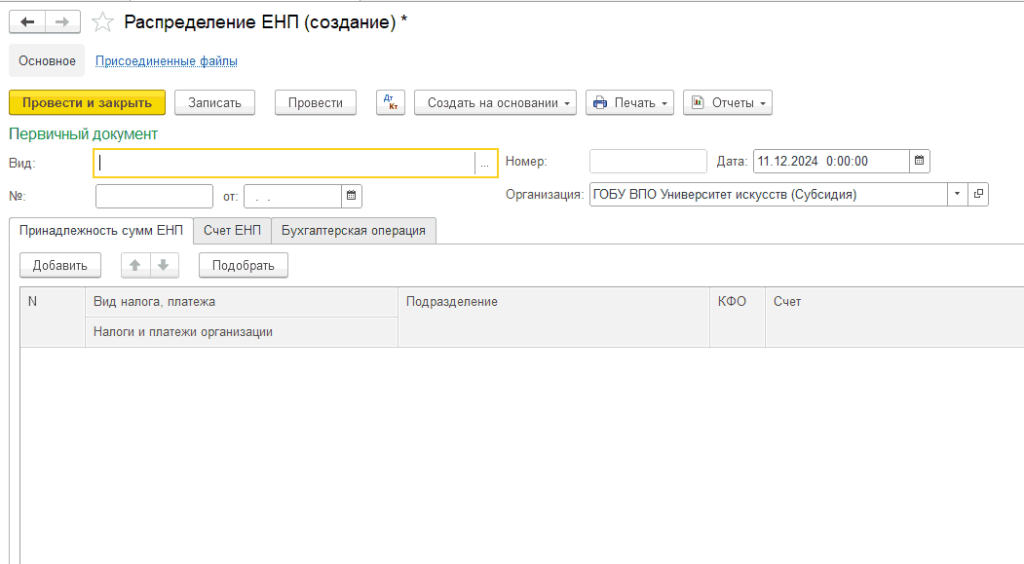The height and width of the screenshot is (564, 1024).
Task: Move row up with arrow button
Action: [136, 265]
